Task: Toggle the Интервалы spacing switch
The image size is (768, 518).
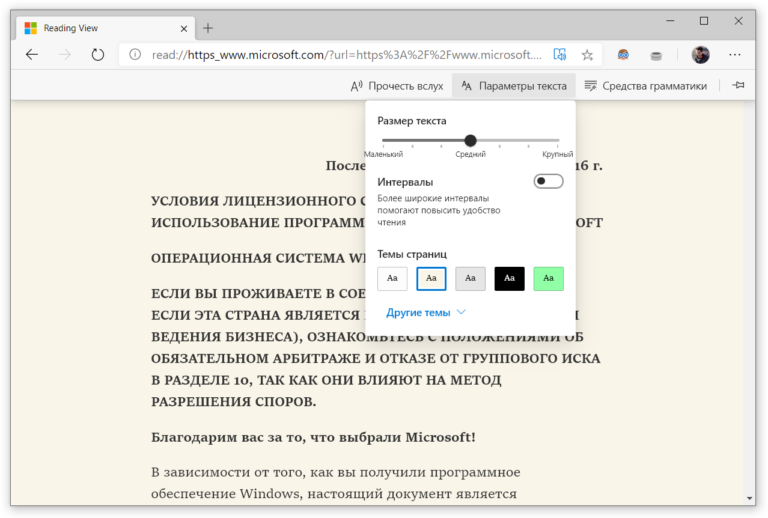Action: click(x=548, y=181)
